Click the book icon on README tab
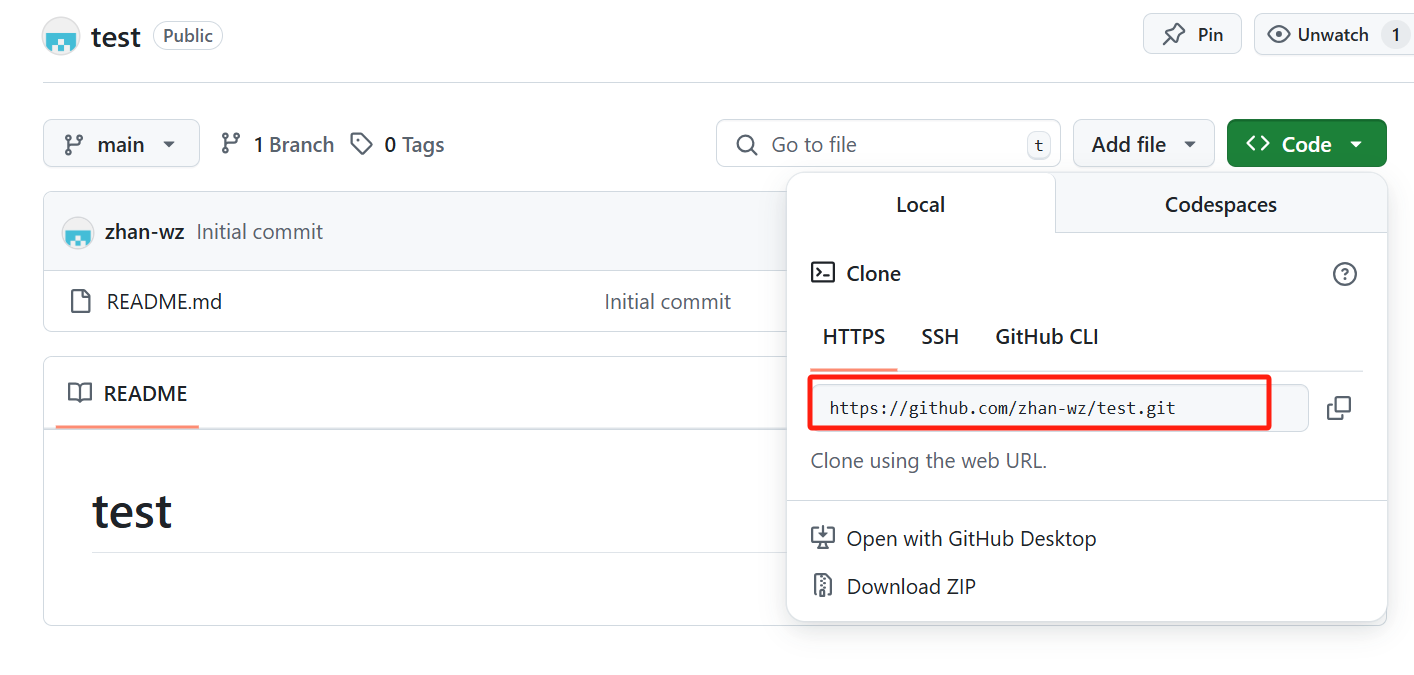Screen dimensions: 1414x675 (80, 393)
